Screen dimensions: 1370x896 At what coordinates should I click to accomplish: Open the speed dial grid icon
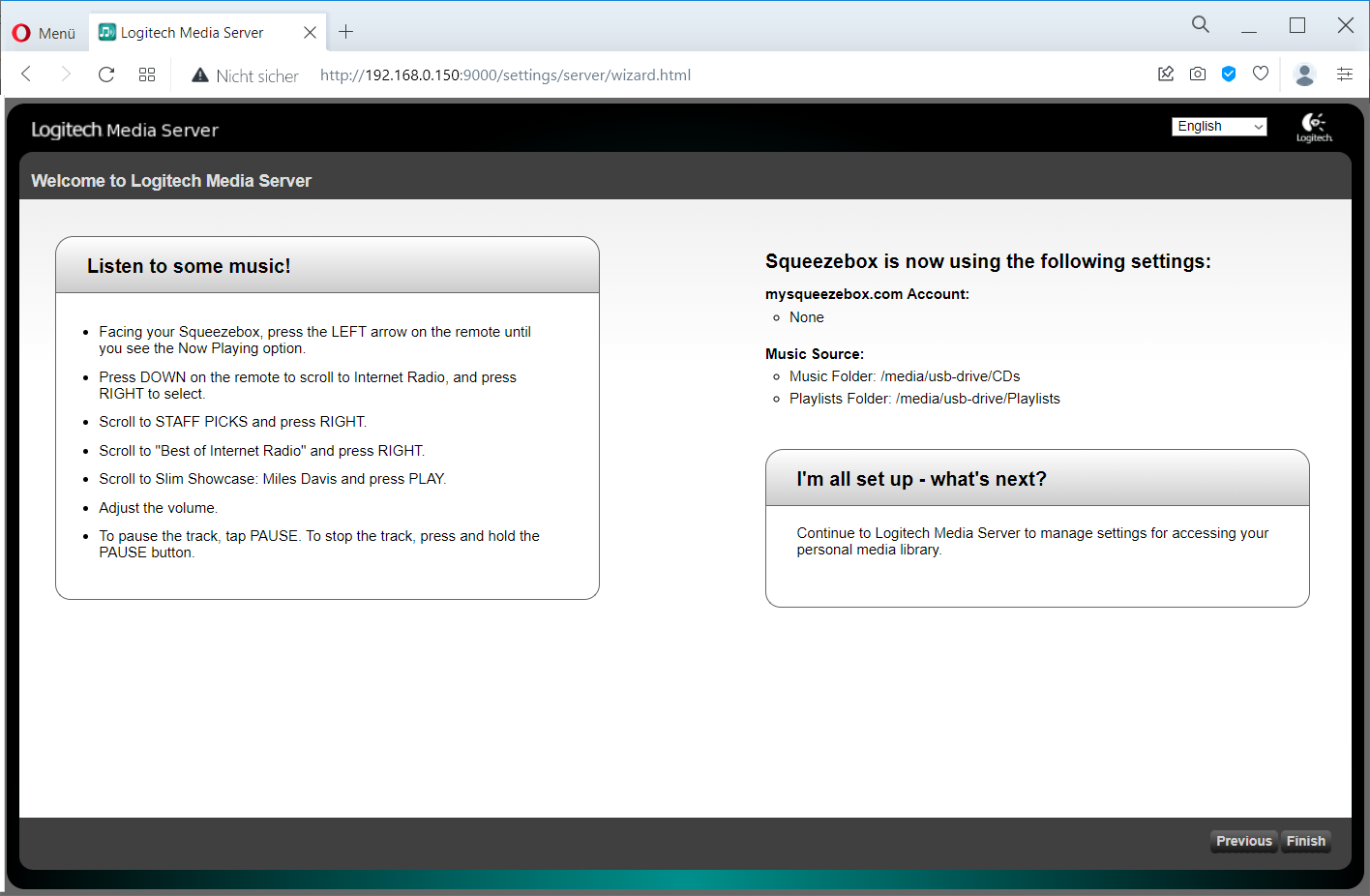tap(147, 75)
